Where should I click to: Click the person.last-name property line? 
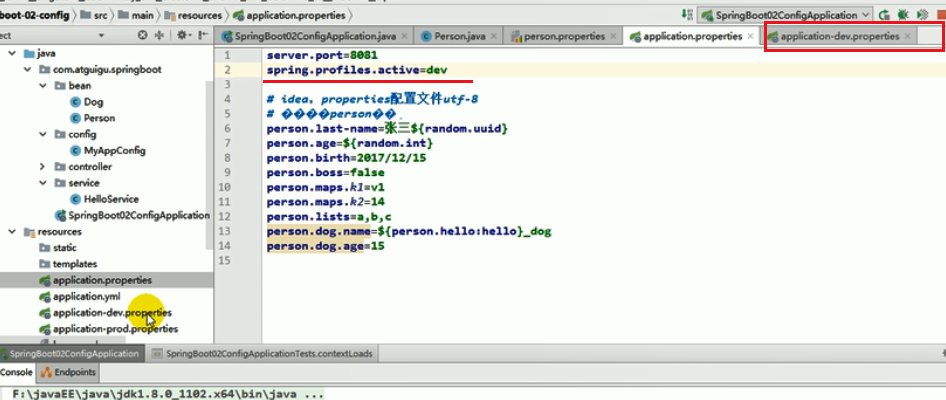387,129
